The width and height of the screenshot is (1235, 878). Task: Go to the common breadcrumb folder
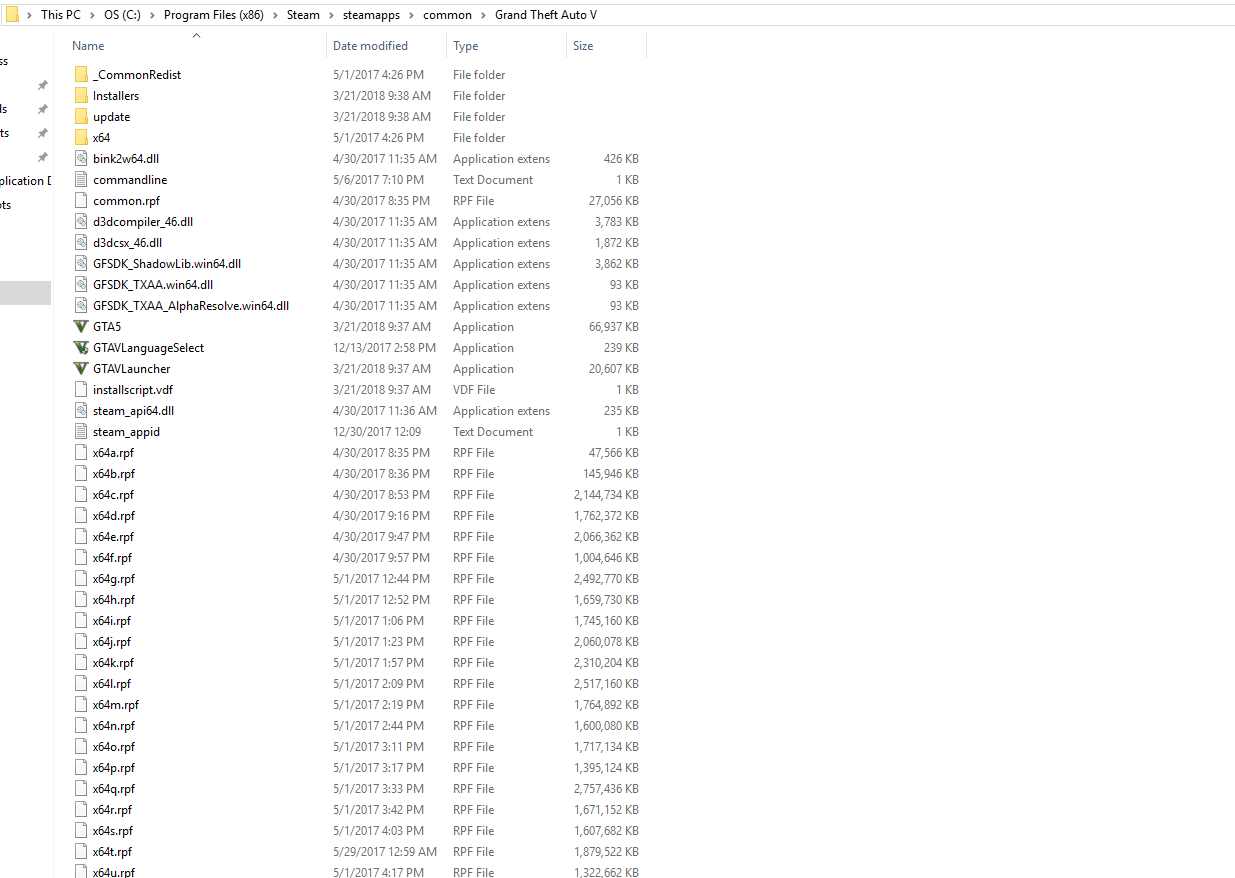point(447,15)
